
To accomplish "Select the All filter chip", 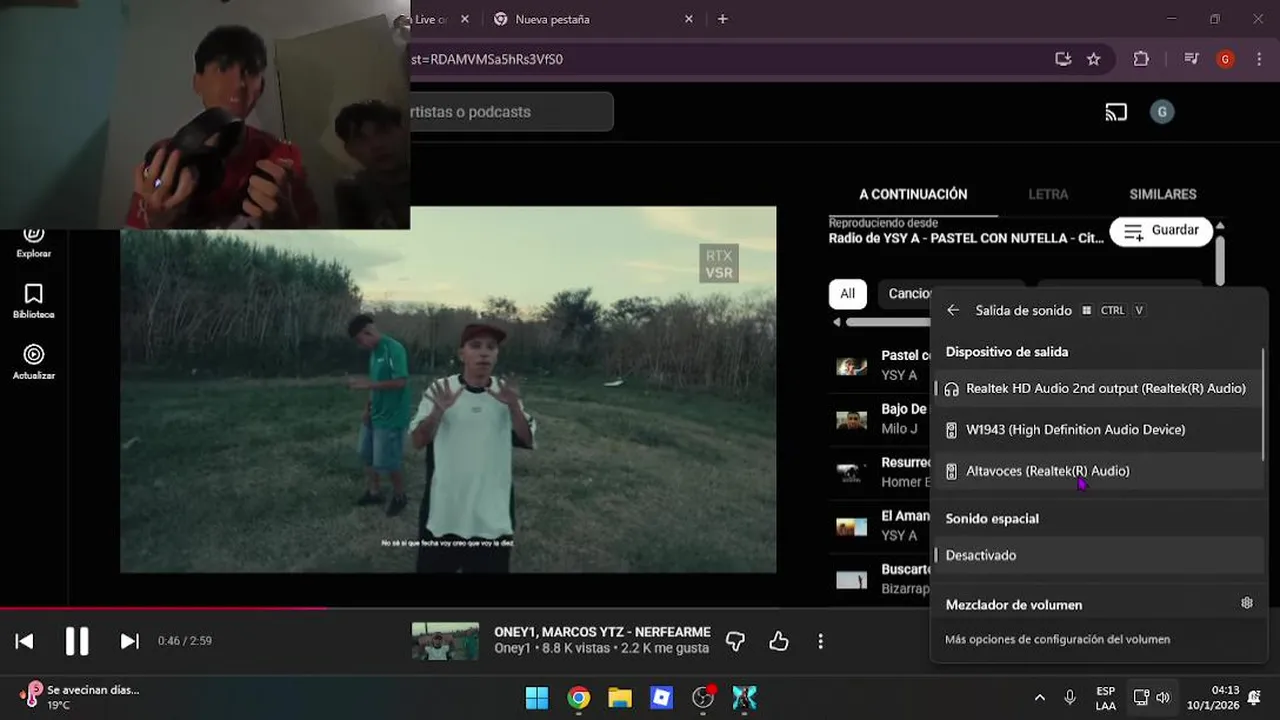I will pos(847,293).
